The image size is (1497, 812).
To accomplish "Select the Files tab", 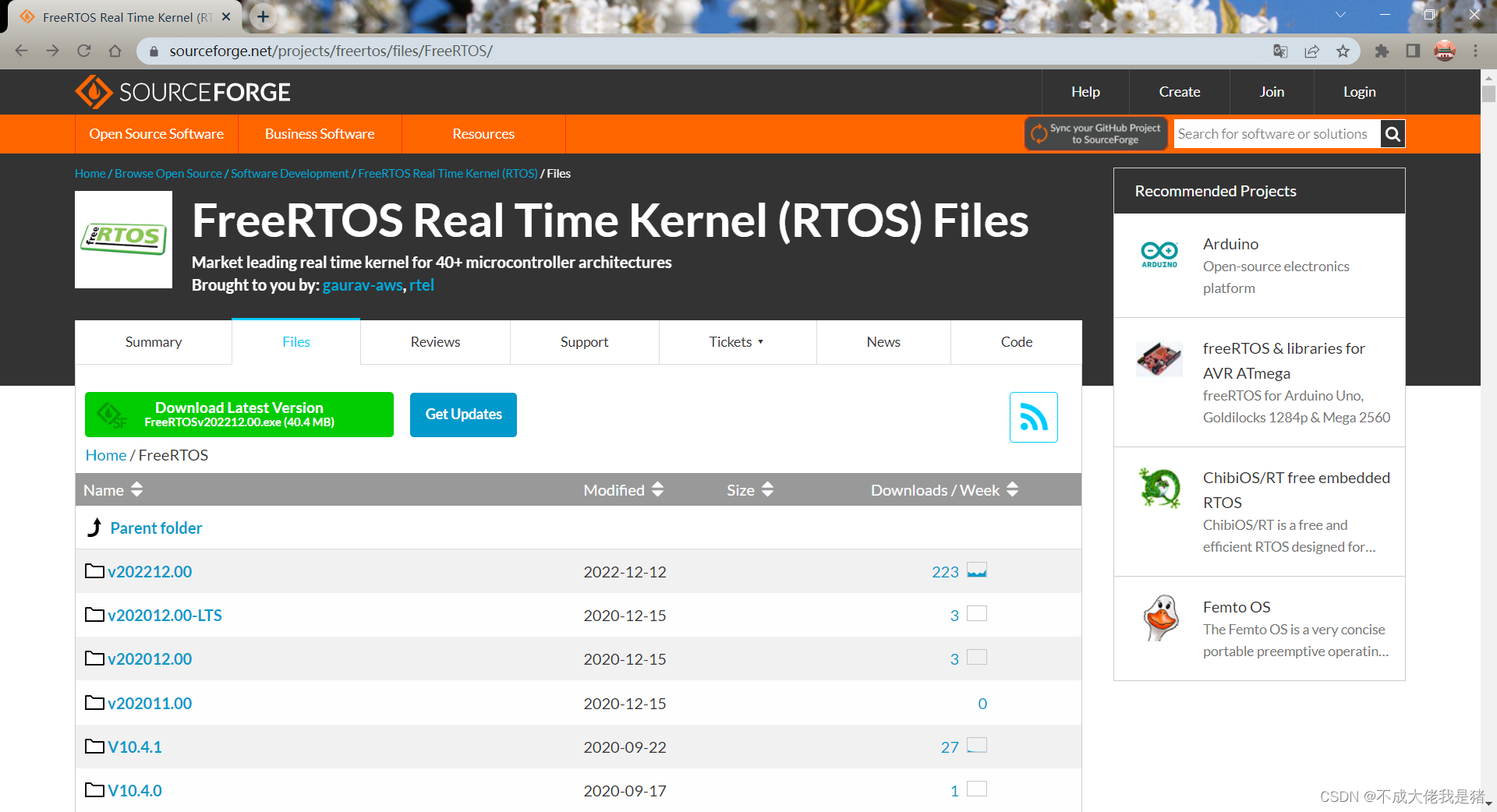I will (296, 342).
